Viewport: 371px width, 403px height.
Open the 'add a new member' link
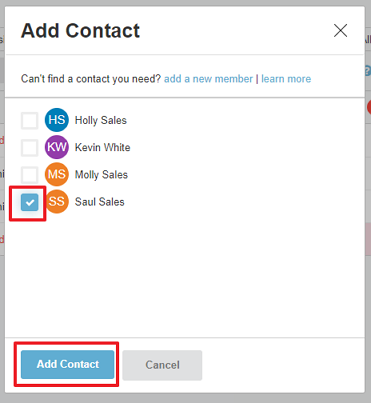pos(208,79)
